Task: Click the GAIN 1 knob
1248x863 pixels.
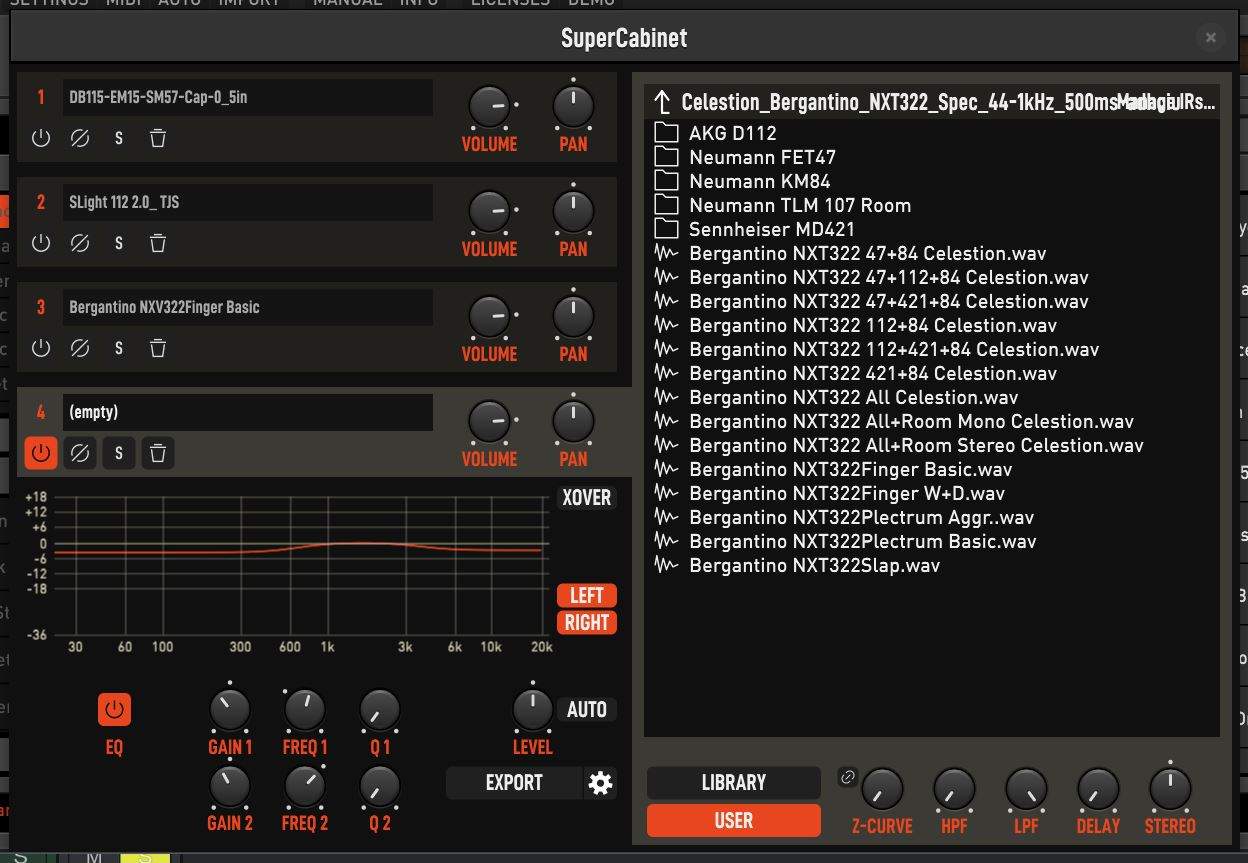Action: [230, 710]
